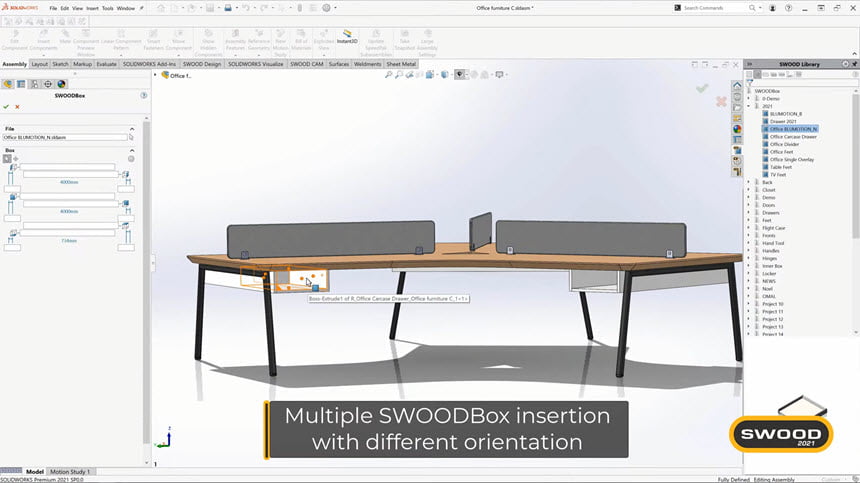
Task: Select the Model tab at bottom
Action: point(35,471)
